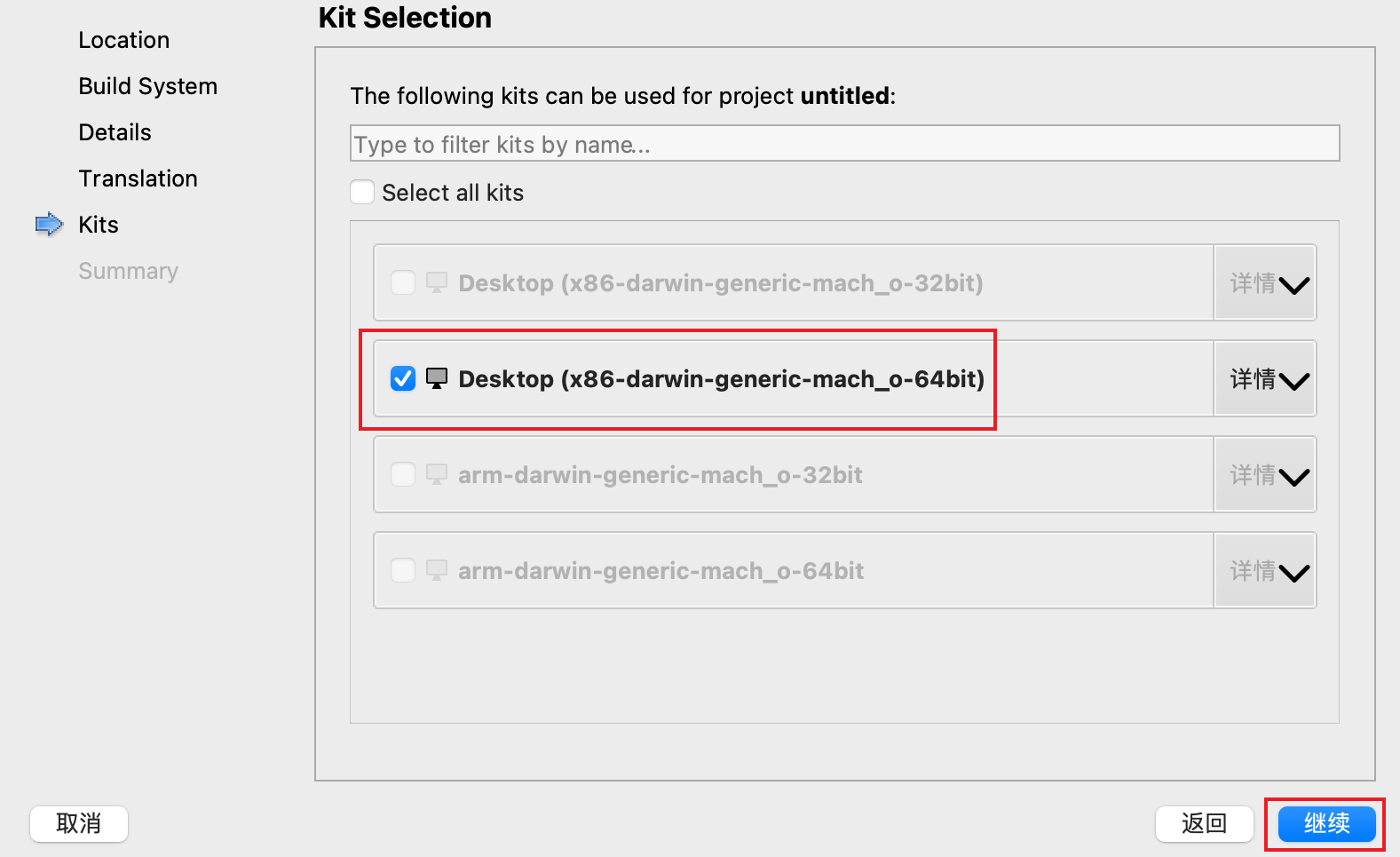
Task: Focus the filter kits by name field
Action: tap(844, 144)
